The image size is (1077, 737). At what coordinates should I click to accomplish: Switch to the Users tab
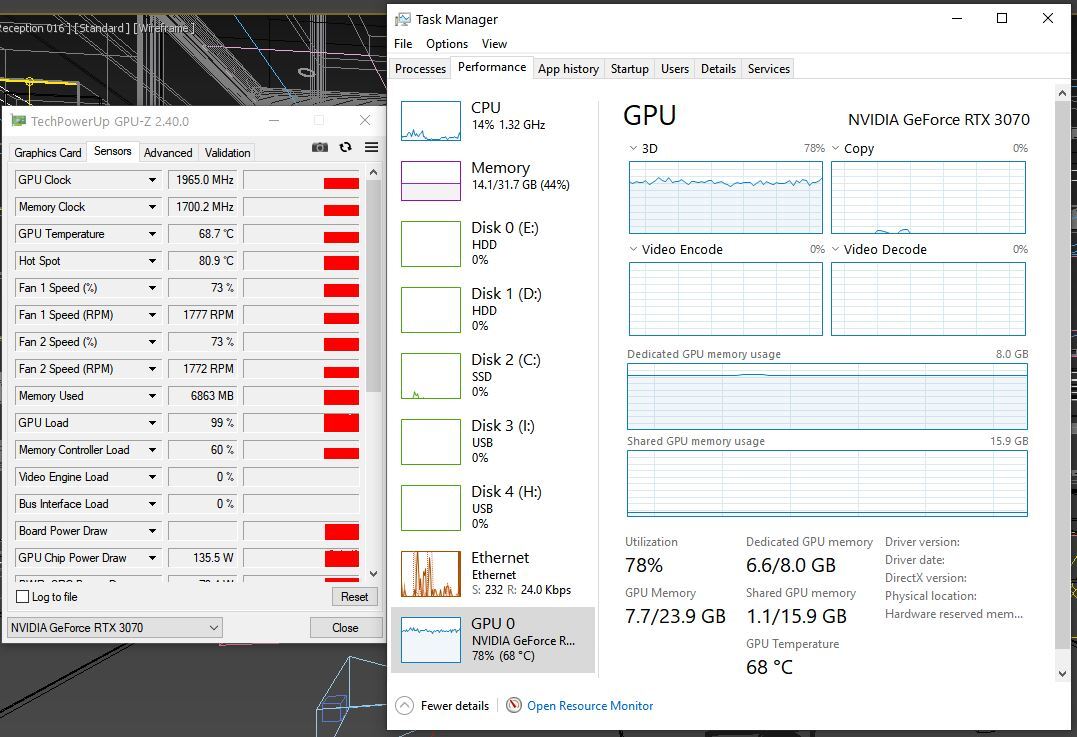(674, 69)
